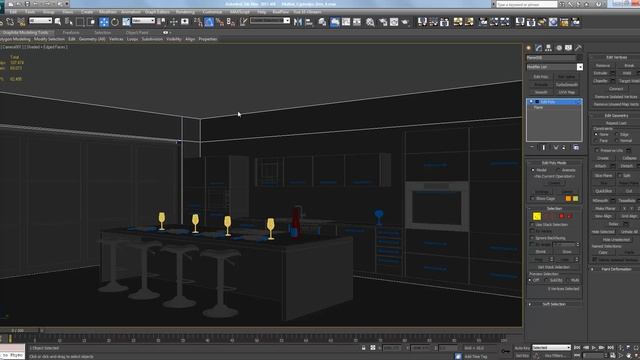Image resolution: width=640 pixels, height=360 pixels.
Task: Switch to the Hierarchy command panel
Action: 549,48
